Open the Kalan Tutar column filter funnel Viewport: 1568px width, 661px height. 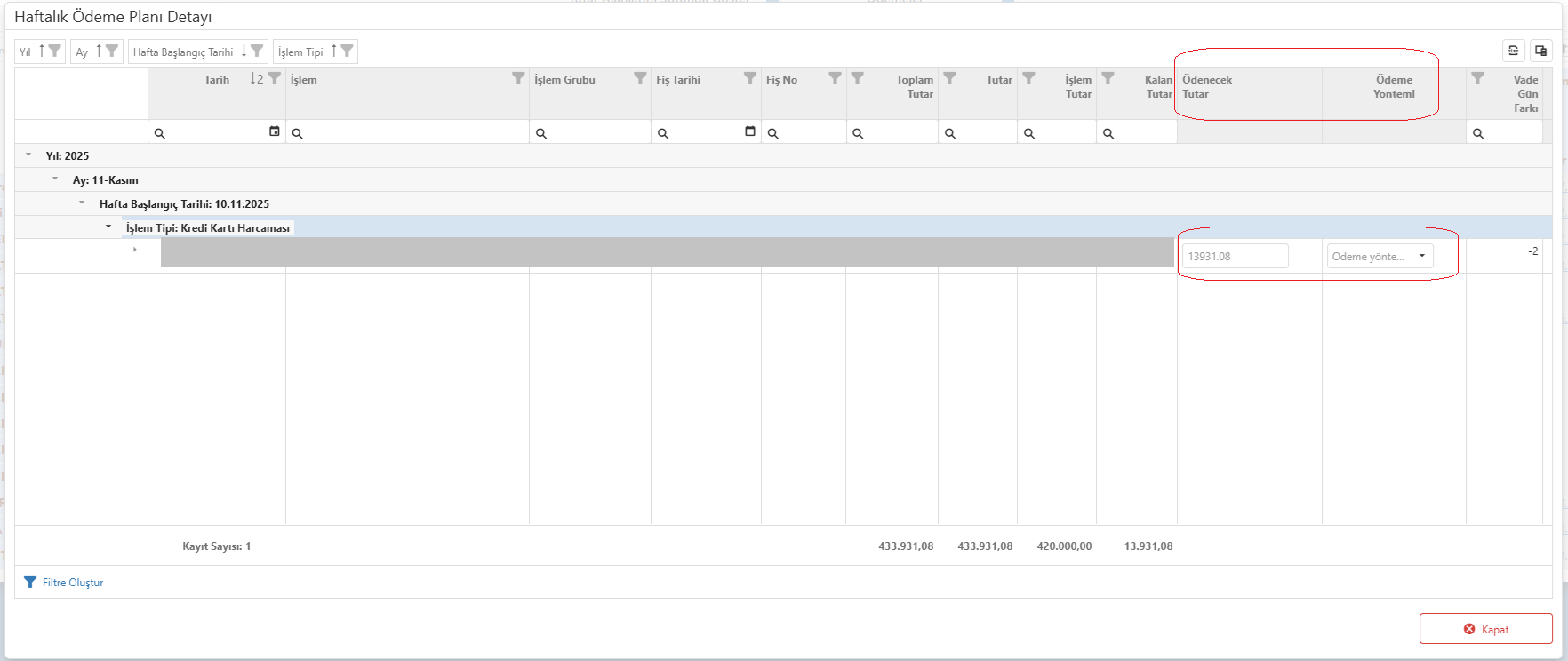tap(1108, 78)
